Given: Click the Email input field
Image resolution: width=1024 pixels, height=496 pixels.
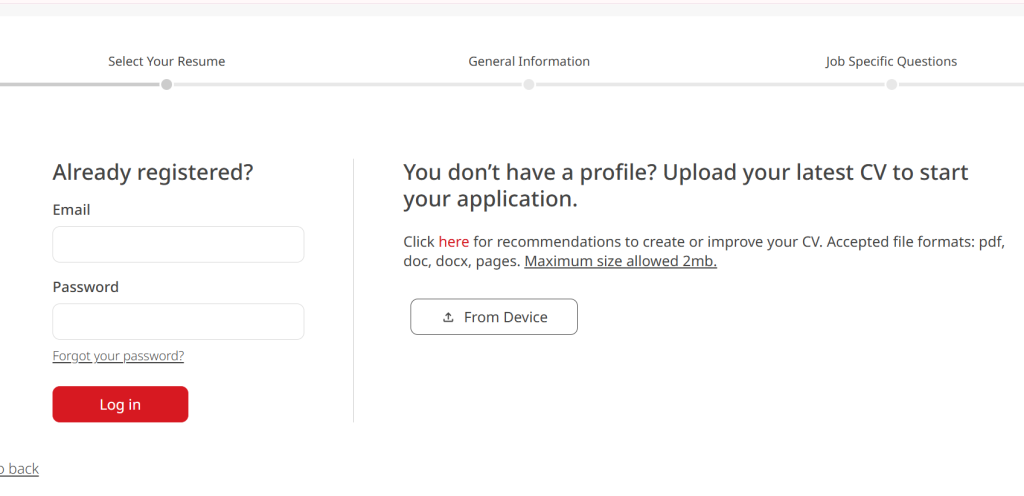Looking at the screenshot, I should click(x=178, y=244).
